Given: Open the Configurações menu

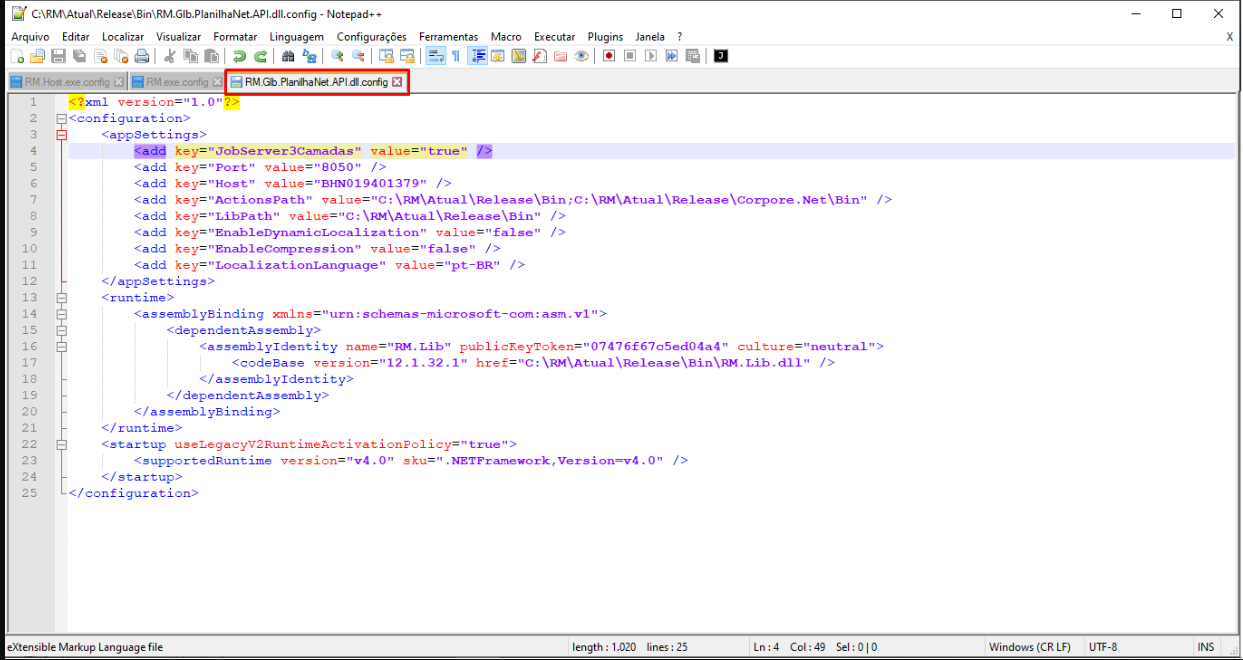Looking at the screenshot, I should click(372, 36).
